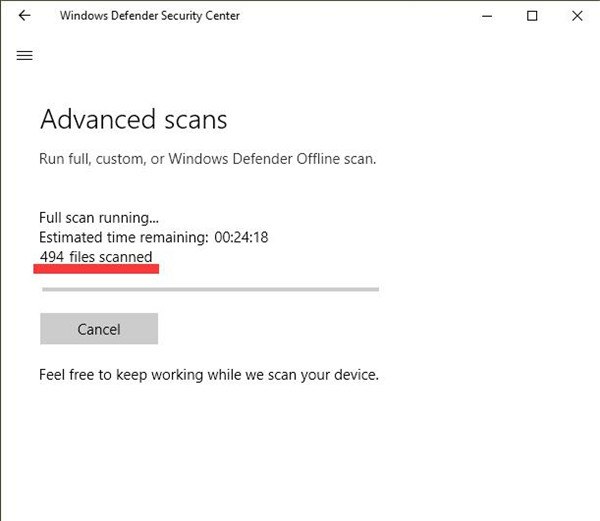This screenshot has width=600, height=521.
Task: Cancel the running full scan
Action: coord(99,329)
